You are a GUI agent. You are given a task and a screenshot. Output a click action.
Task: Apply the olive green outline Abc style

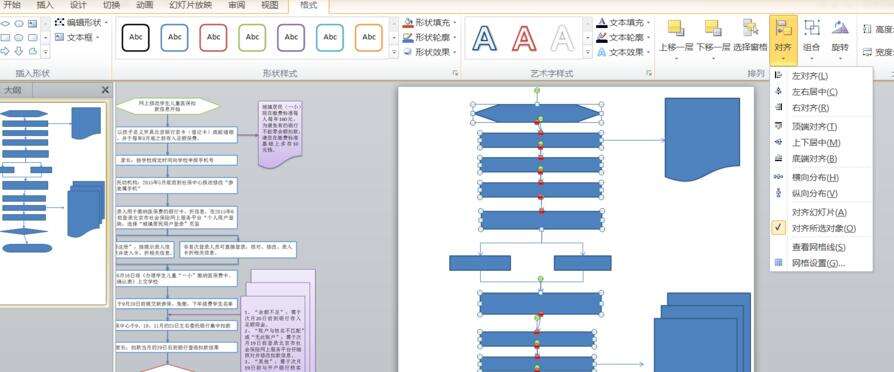(x=252, y=38)
